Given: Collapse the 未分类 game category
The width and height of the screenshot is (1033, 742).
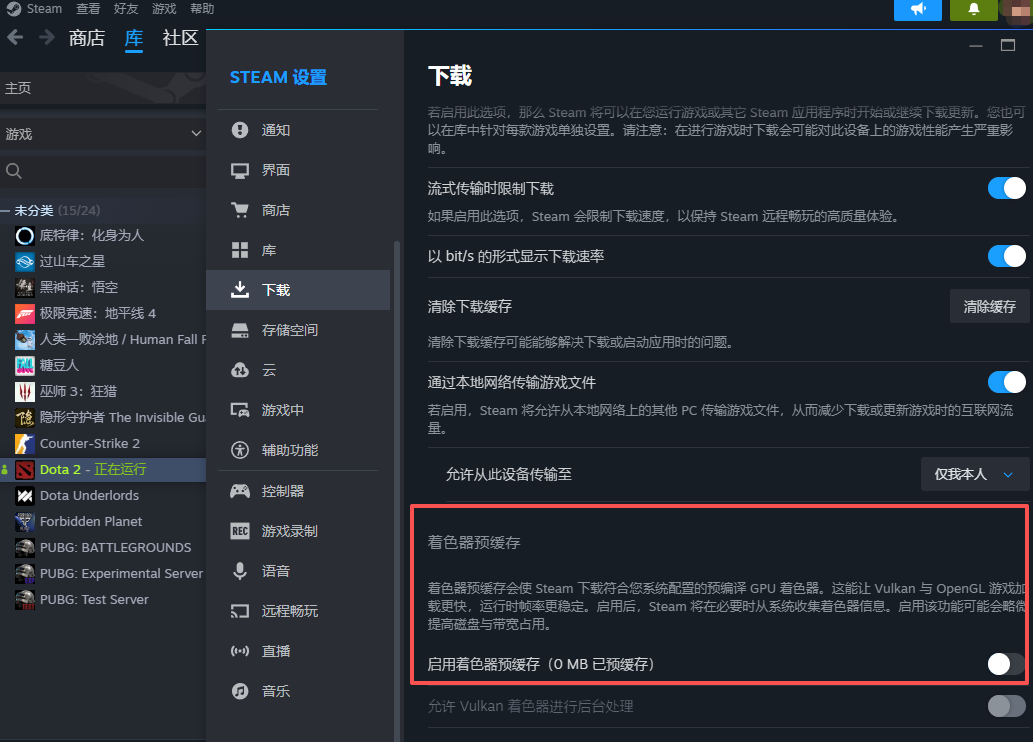Looking at the screenshot, I should point(5,211).
